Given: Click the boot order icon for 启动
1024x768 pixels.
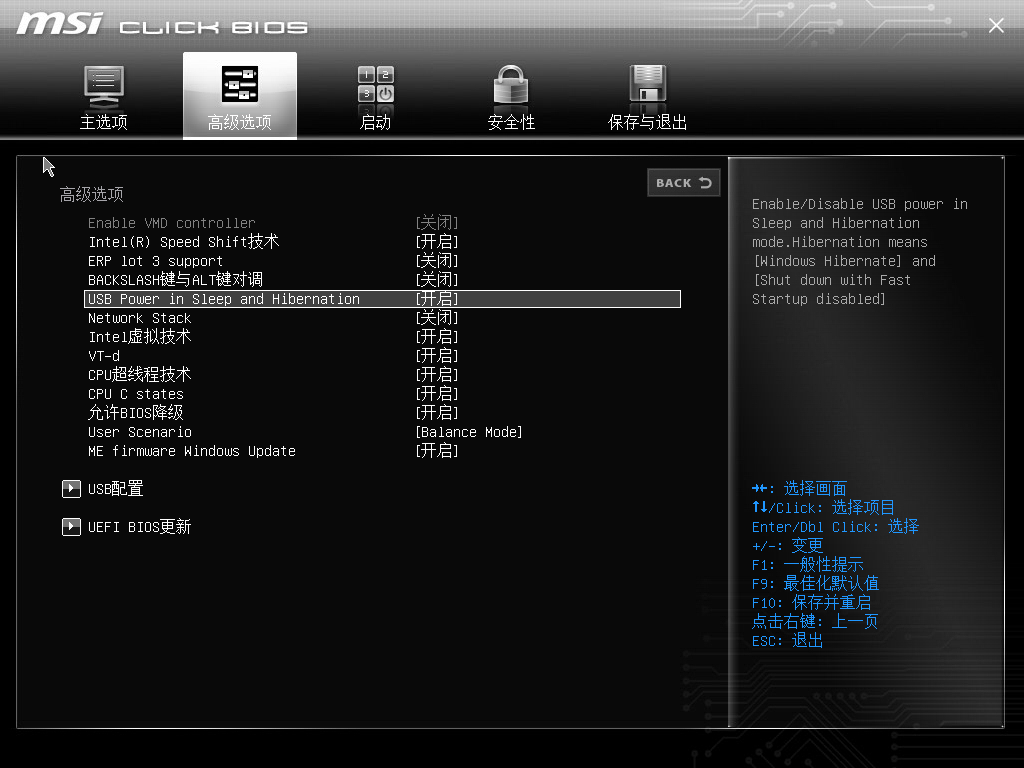Looking at the screenshot, I should (376, 85).
